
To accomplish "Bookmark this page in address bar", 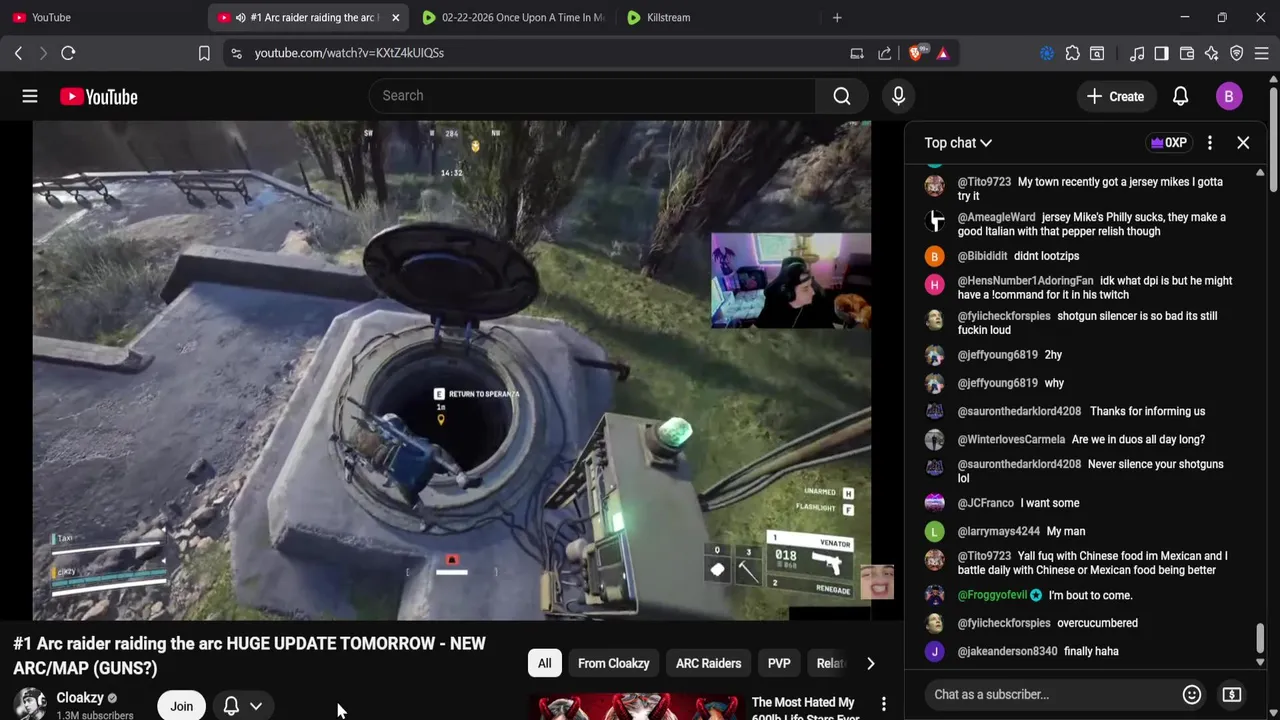I will (x=204, y=53).
